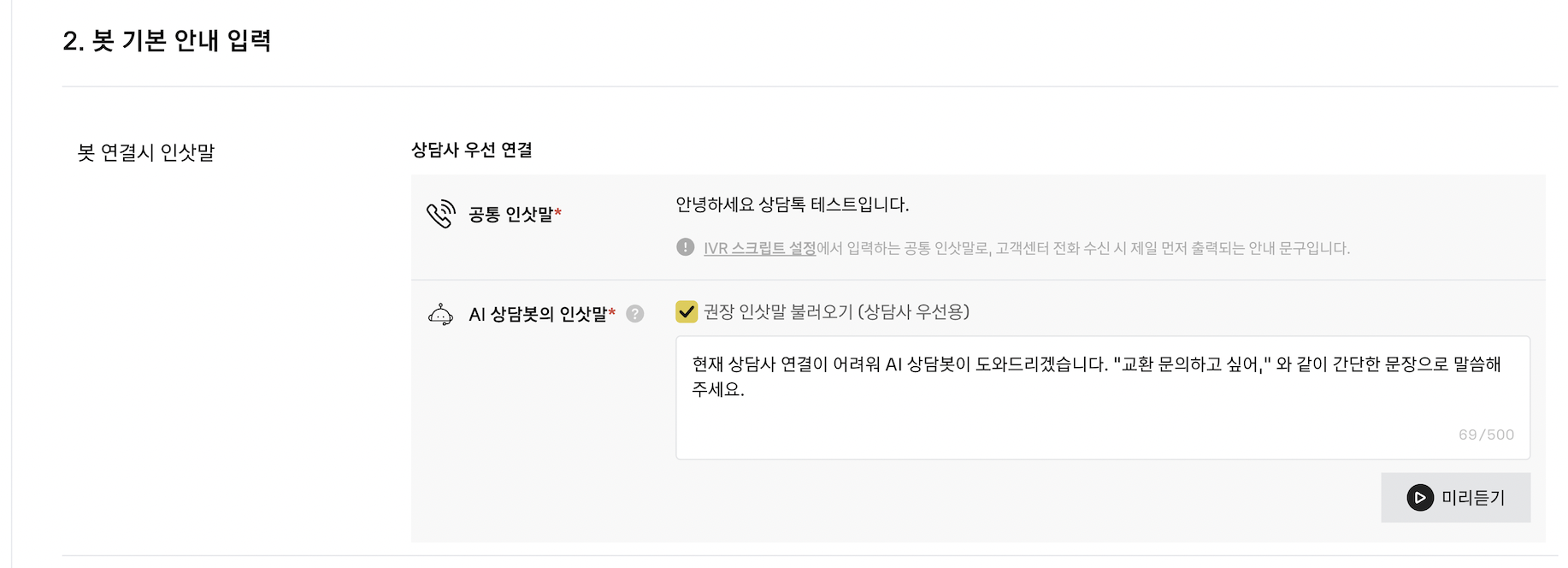Viewport: 1568px width, 568px height.
Task: Click the 봇 연결시 인삿말 row label
Action: point(146,152)
